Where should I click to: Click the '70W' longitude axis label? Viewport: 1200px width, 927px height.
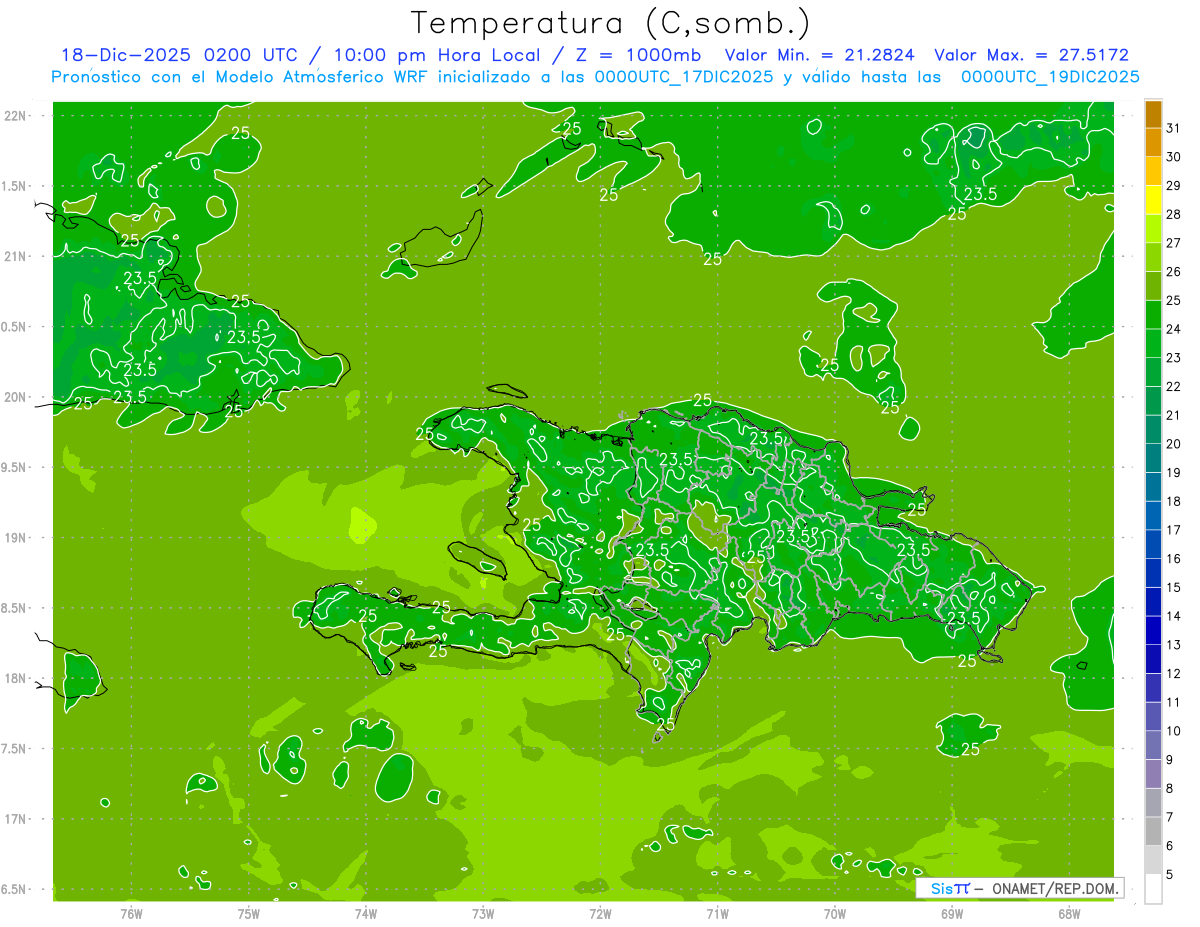tap(835, 913)
